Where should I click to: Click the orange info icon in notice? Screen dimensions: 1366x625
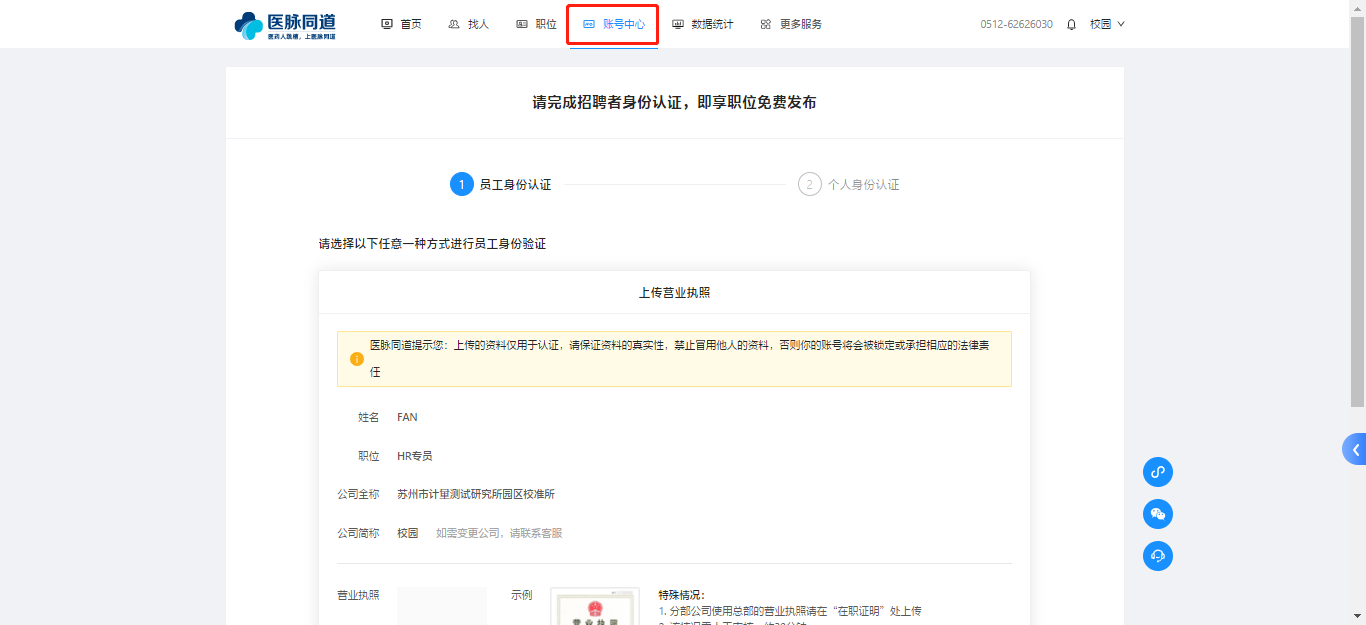point(357,359)
